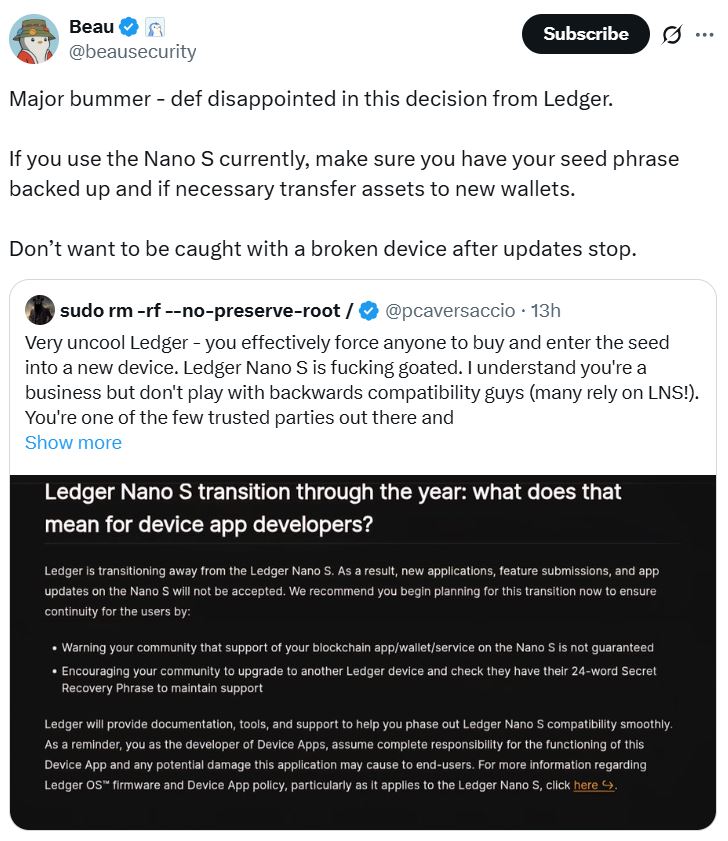
Task: Open the three-dot more options menu
Action: tap(703, 35)
